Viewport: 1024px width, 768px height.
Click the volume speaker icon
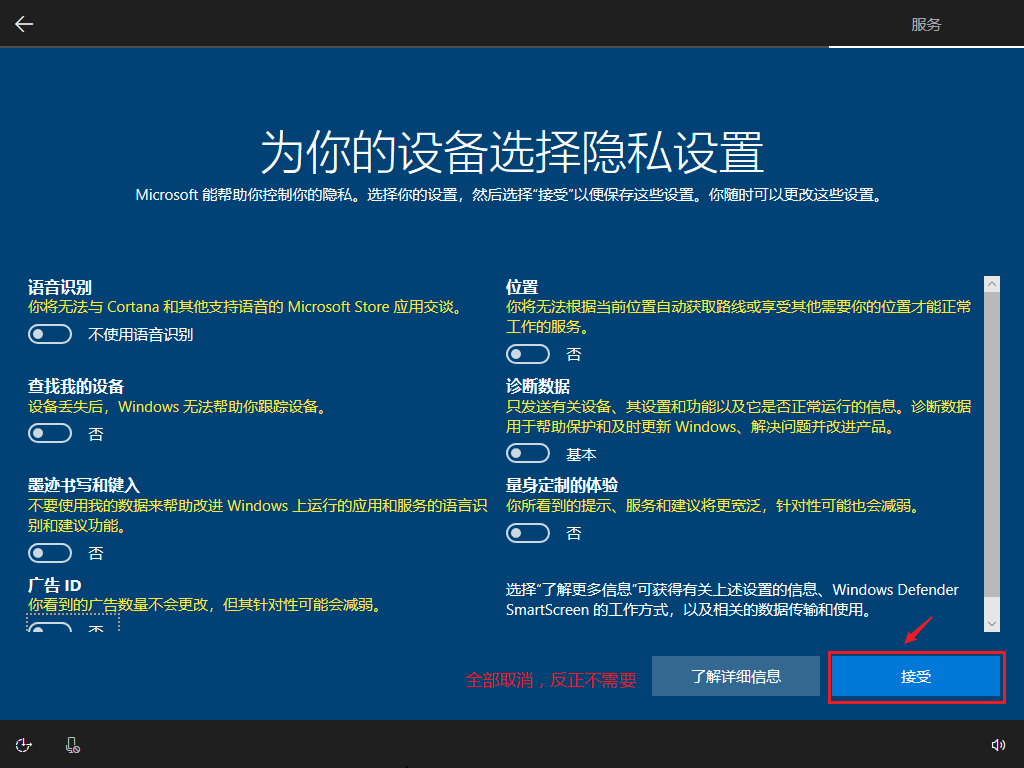pyautogui.click(x=997, y=745)
